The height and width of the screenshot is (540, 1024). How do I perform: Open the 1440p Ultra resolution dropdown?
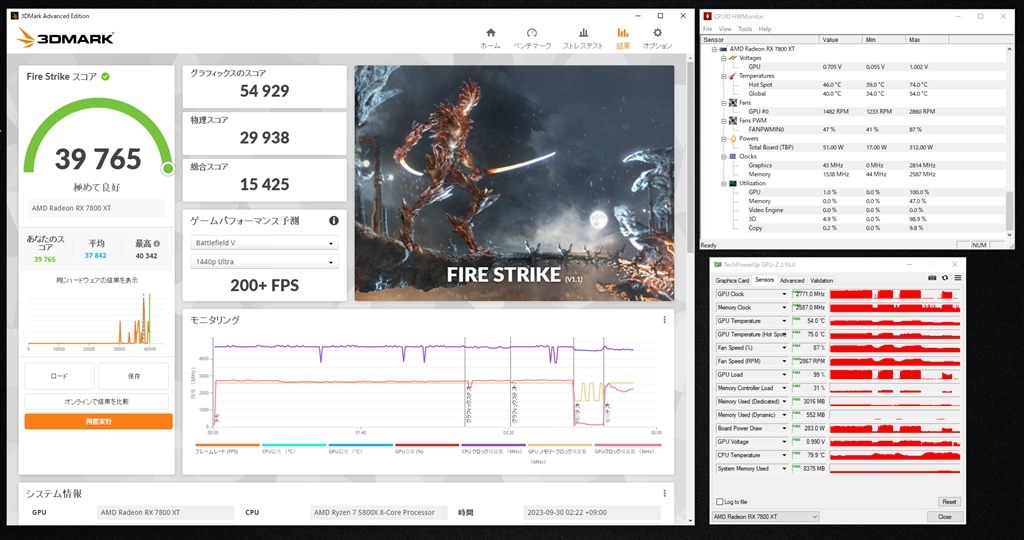264,262
